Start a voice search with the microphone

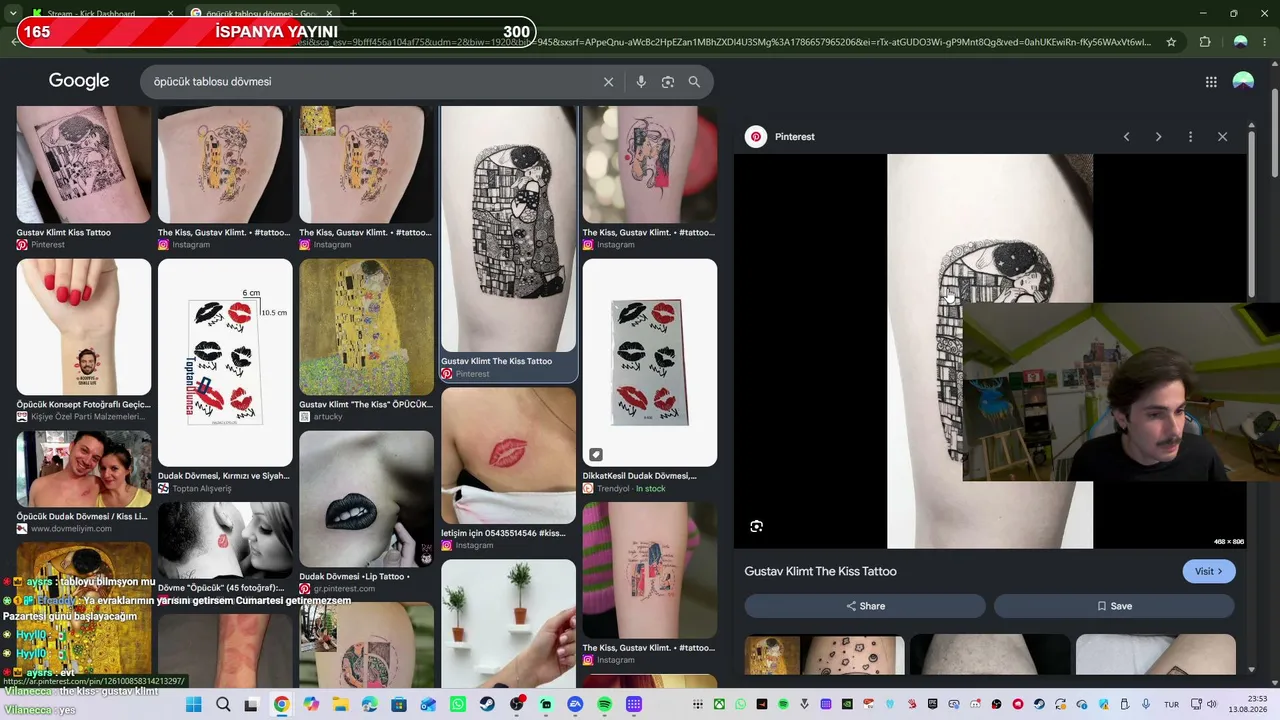[641, 82]
